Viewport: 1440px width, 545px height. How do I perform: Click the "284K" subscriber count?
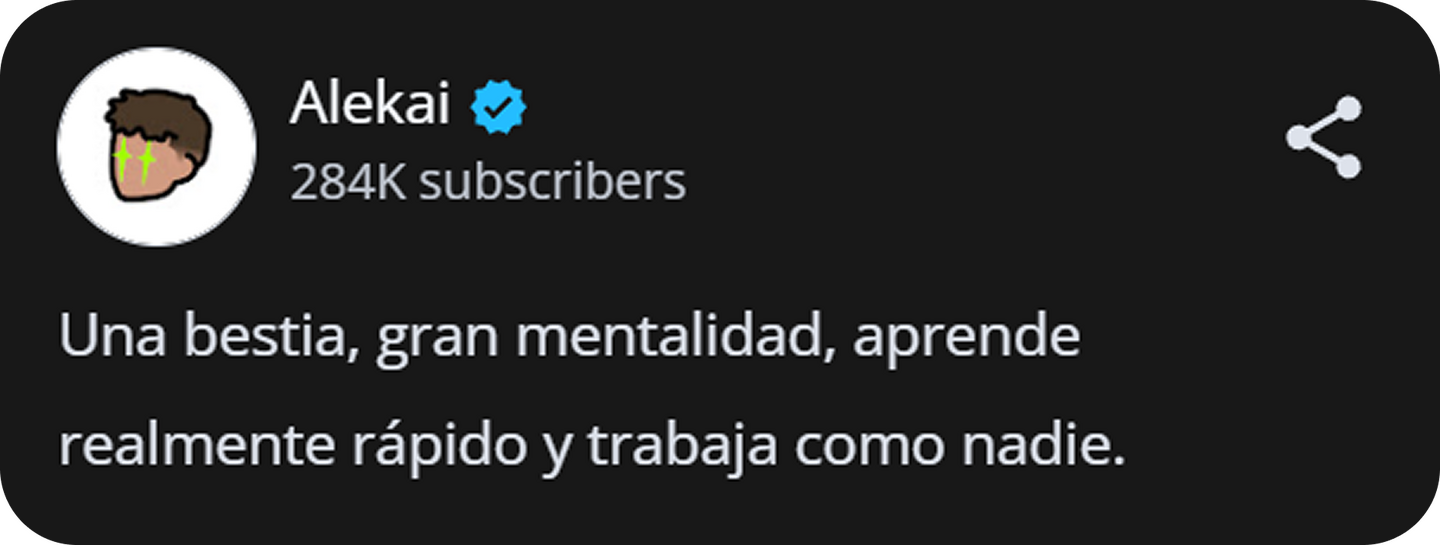pyautogui.click(x=348, y=182)
